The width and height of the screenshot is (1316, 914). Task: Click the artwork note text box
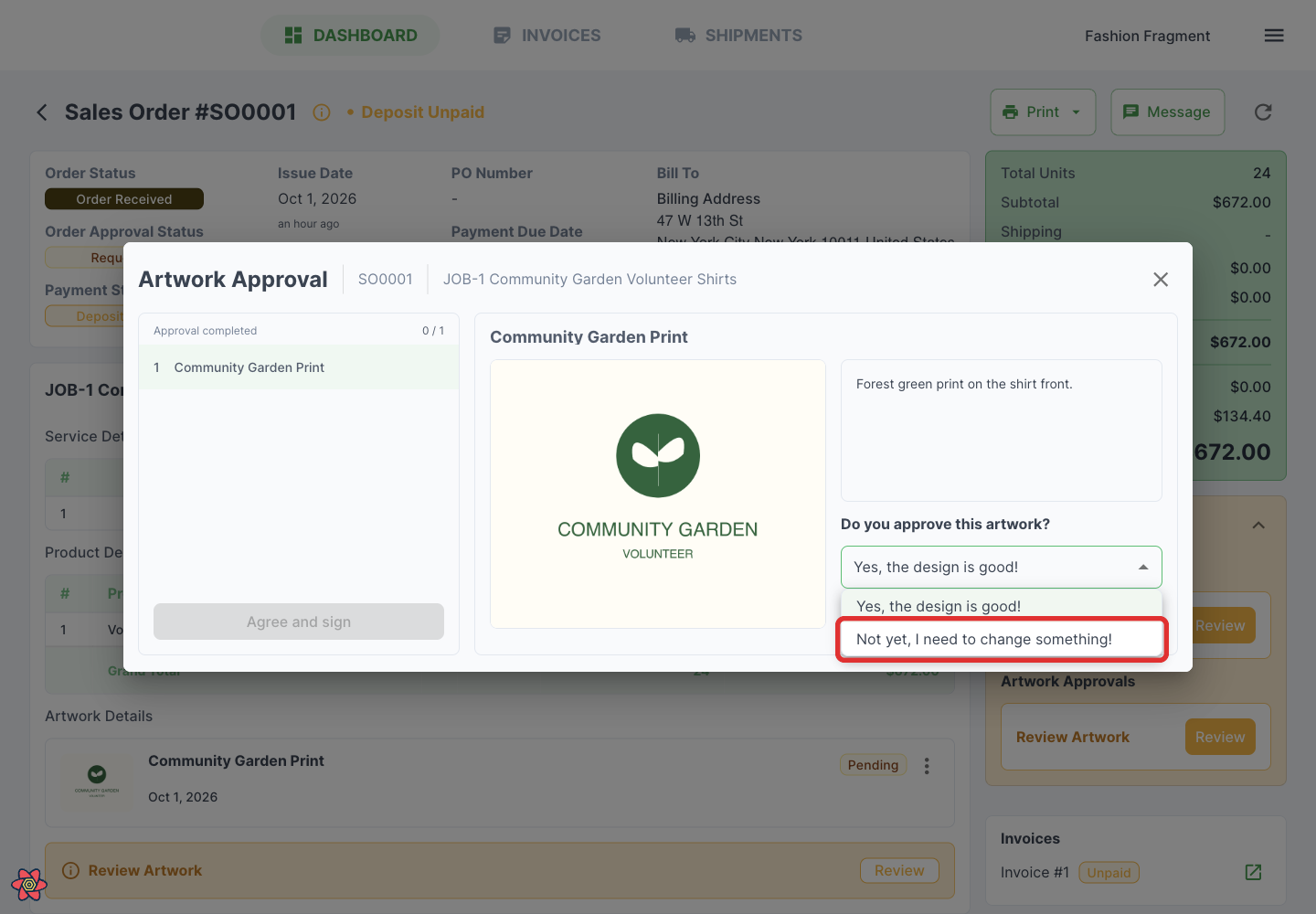coord(1002,430)
